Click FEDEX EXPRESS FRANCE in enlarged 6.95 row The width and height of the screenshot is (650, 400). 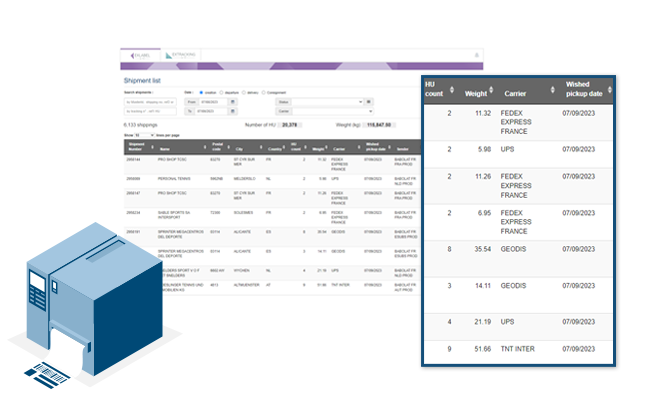pos(516,222)
